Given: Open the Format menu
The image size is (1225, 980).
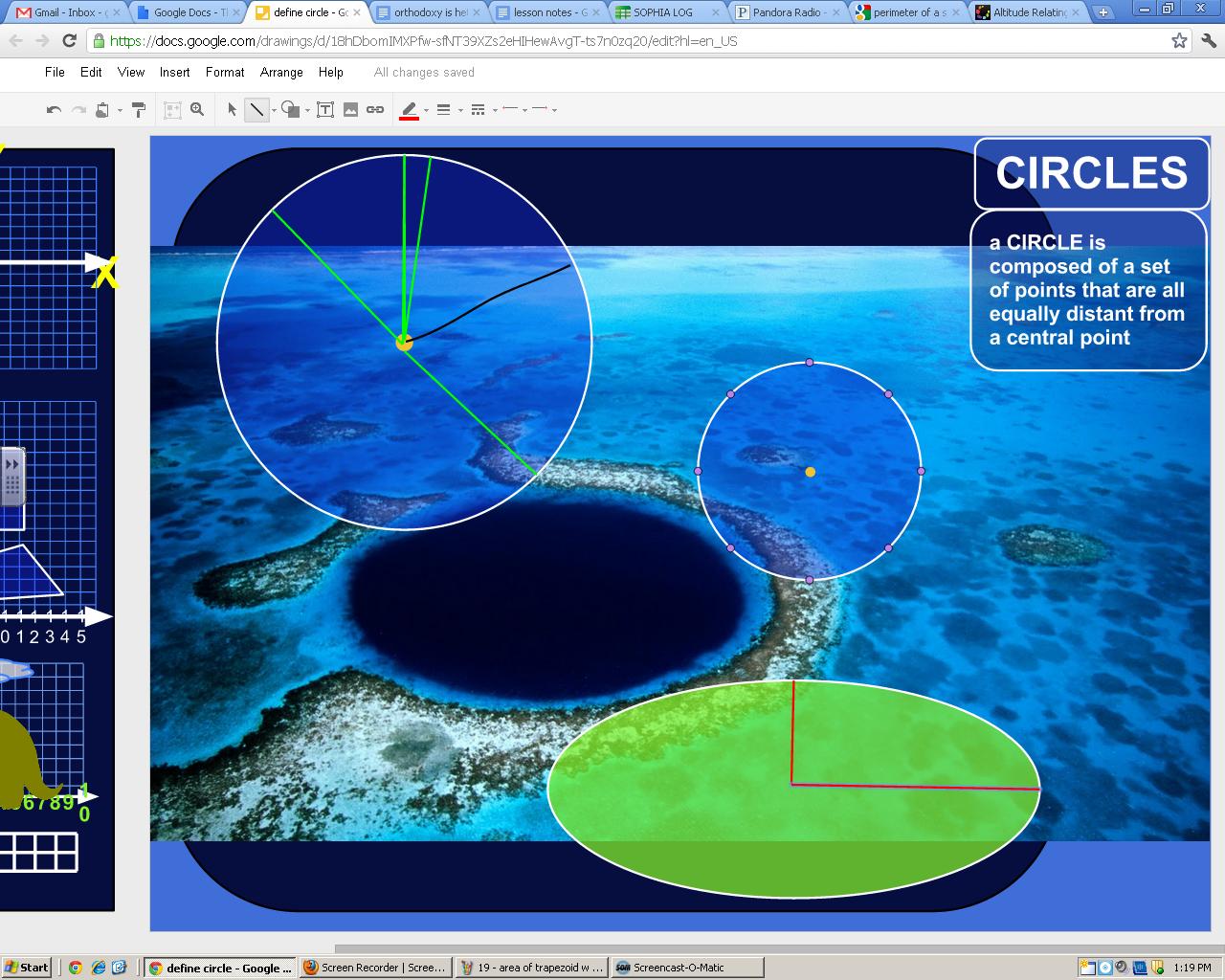Looking at the screenshot, I should 225,72.
